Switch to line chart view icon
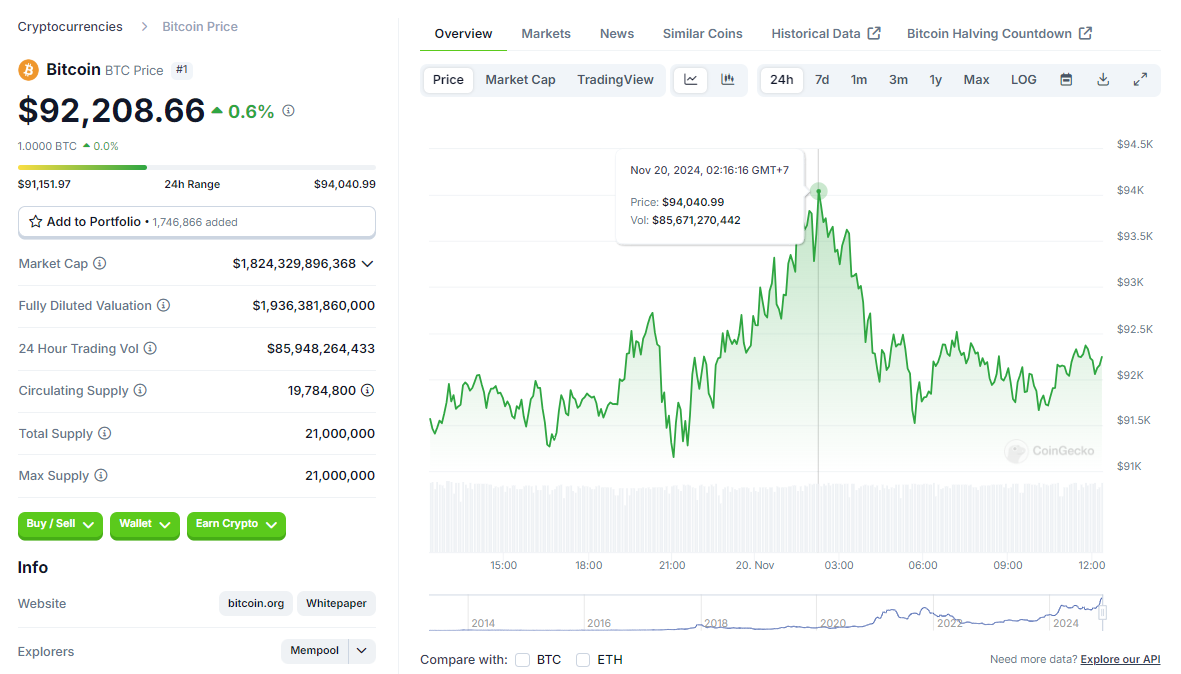 [x=691, y=80]
